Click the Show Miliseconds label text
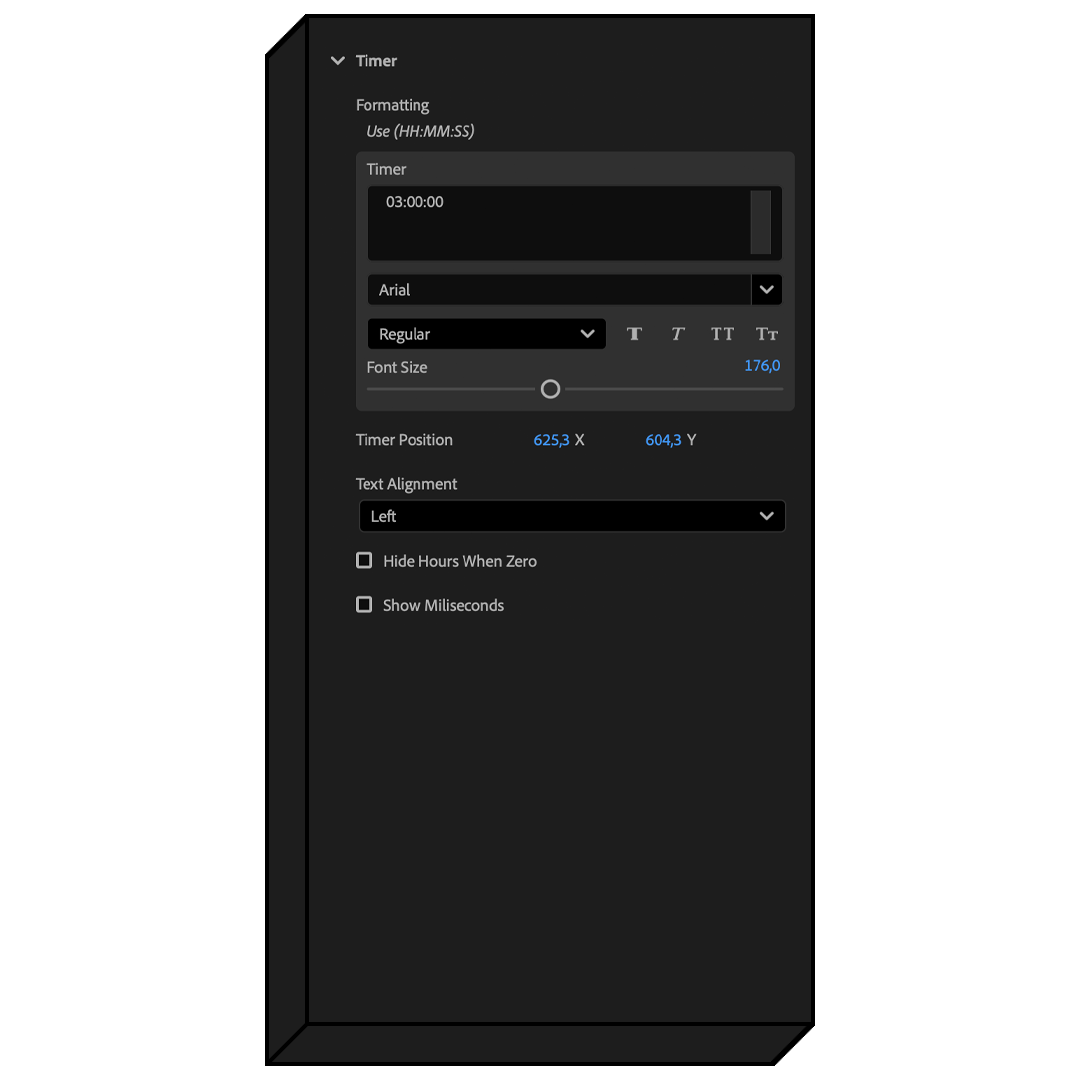Viewport: 1080px width, 1080px height. (x=443, y=605)
